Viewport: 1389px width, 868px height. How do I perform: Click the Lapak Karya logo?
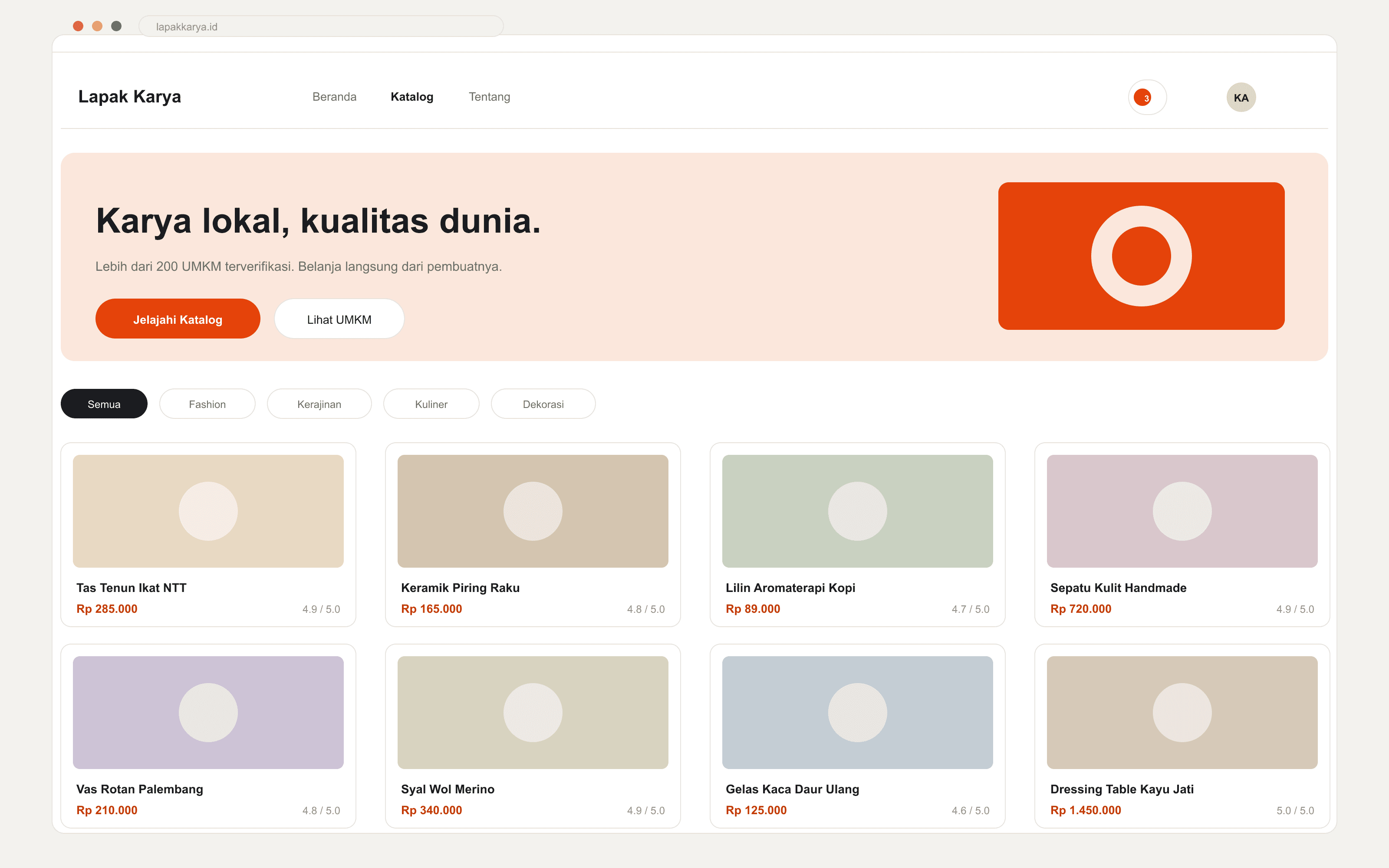pyautogui.click(x=130, y=96)
